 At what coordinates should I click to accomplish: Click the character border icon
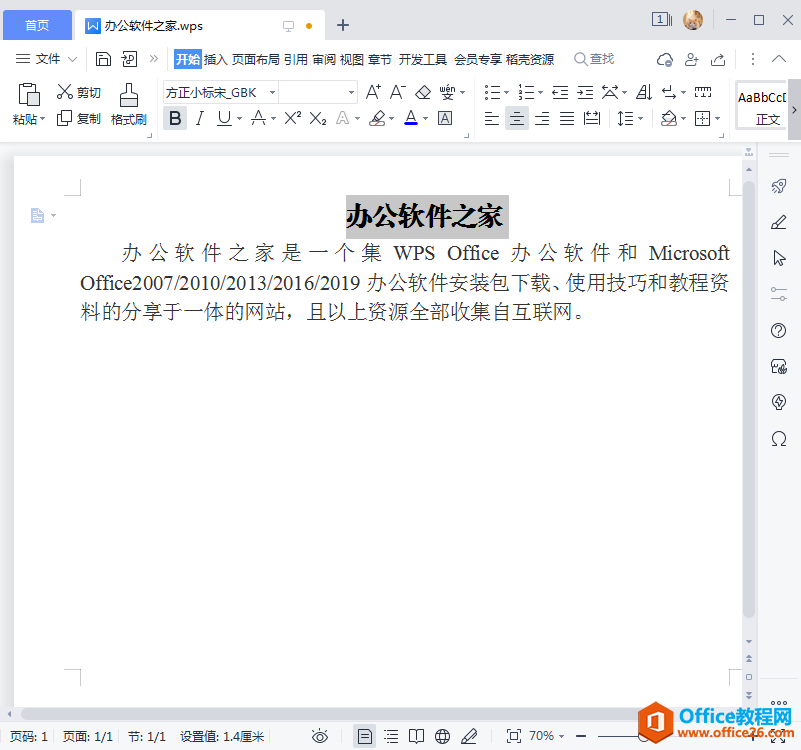click(445, 119)
